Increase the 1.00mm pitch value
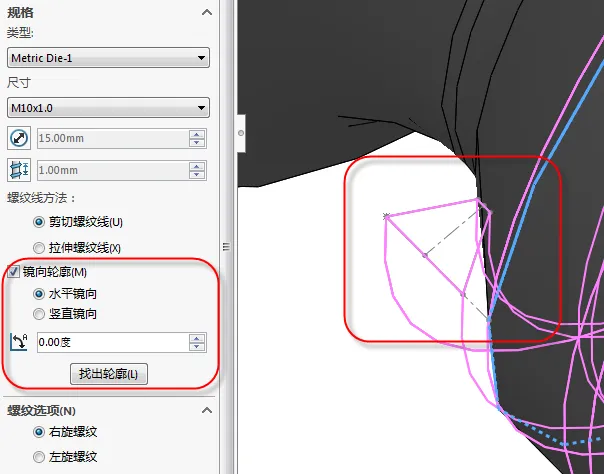Image resolution: width=604 pixels, height=474 pixels. coord(197,166)
